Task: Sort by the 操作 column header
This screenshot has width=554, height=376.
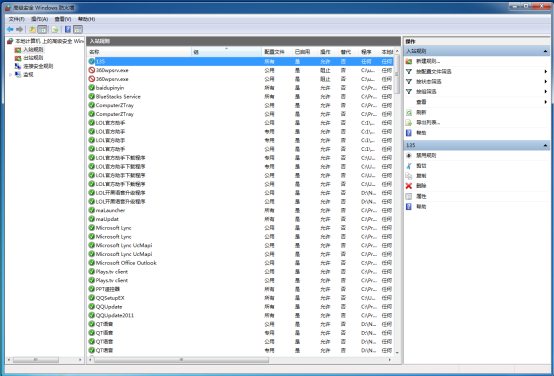Action: (x=328, y=52)
